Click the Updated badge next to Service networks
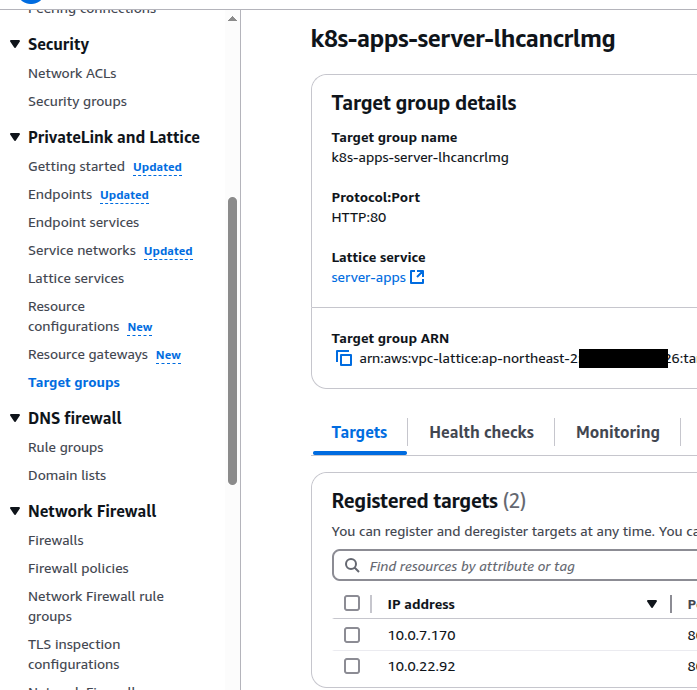The height and width of the screenshot is (690, 697). (x=168, y=251)
